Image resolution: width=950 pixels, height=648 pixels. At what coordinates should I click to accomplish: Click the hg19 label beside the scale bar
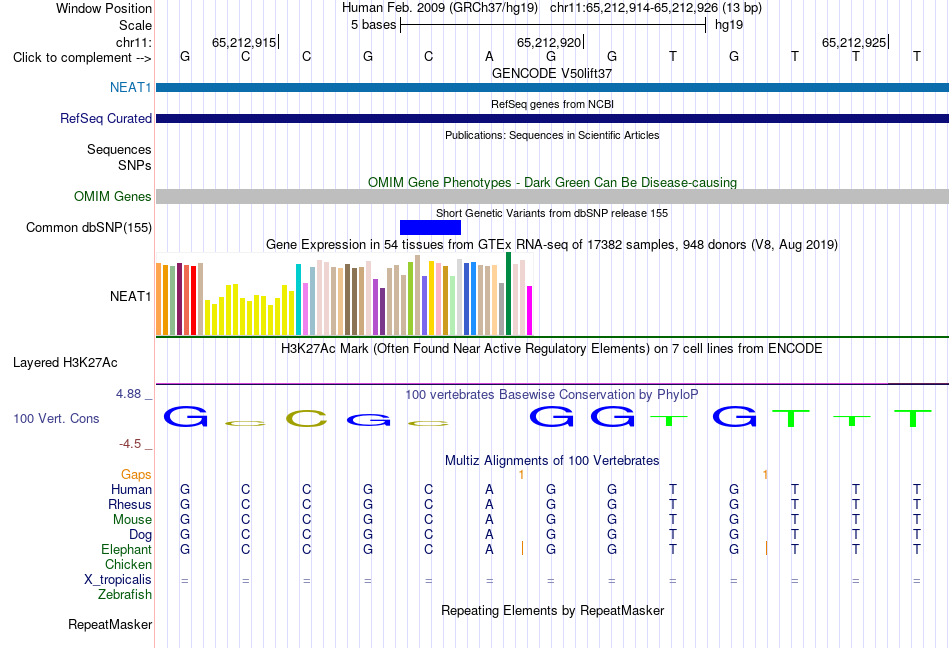point(729,25)
